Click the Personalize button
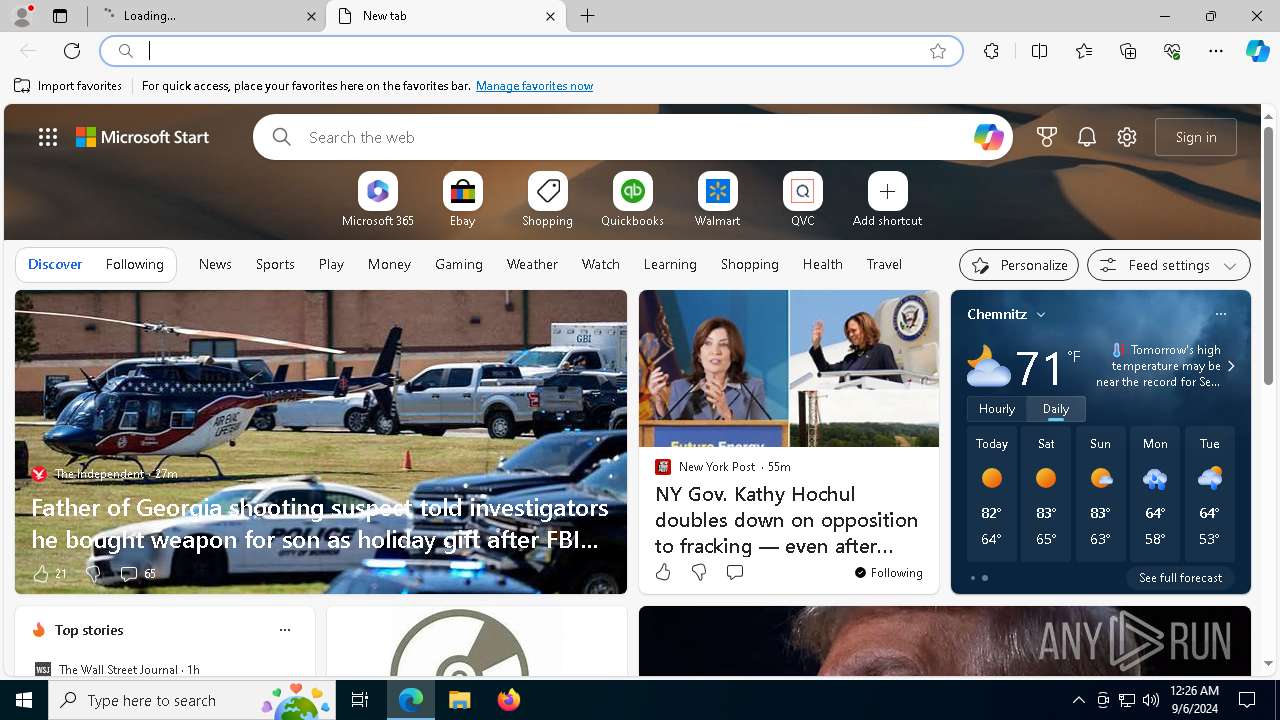This screenshot has height=720, width=1280. tap(1019, 265)
